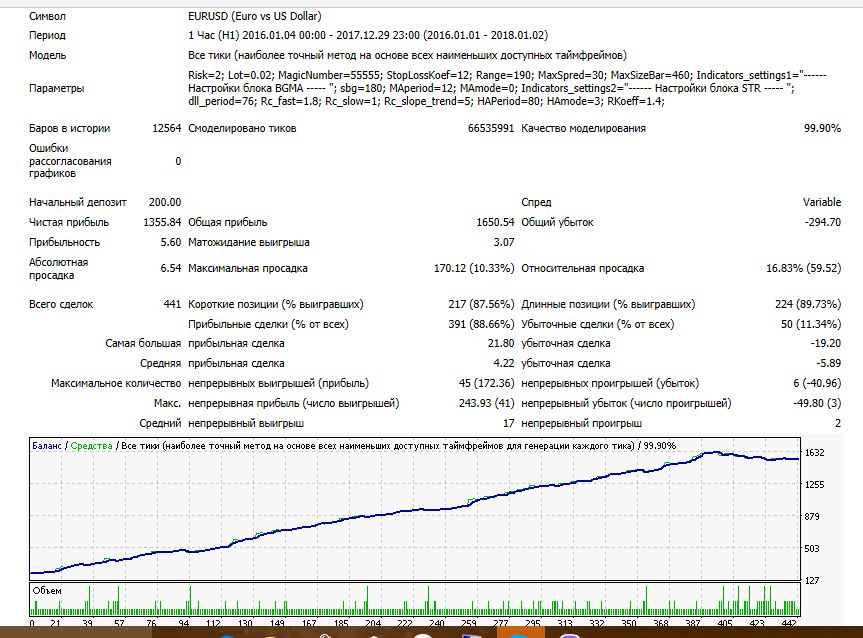The width and height of the screenshot is (863, 638).
Task: Click the "Максимальное количество" row label
Action: 116,383
